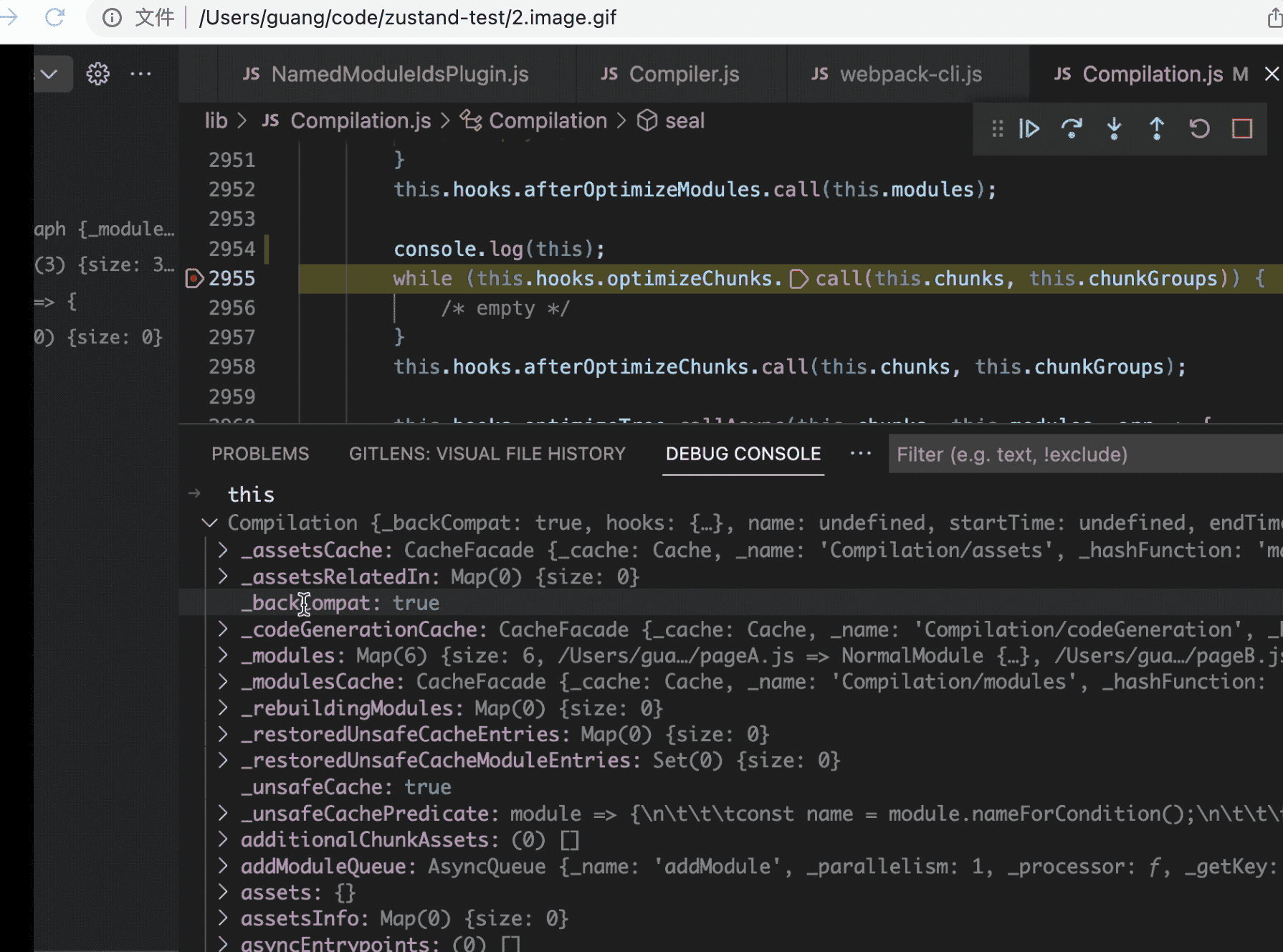1283x952 pixels.
Task: Click the afterOptimizeChunks.call code line
Action: (790, 367)
